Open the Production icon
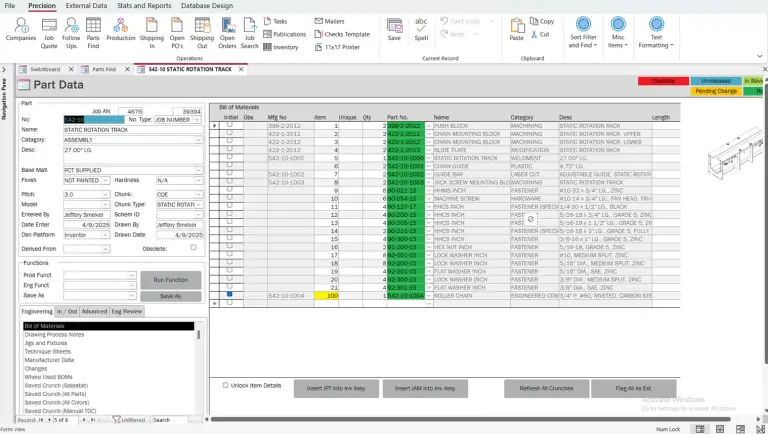 [120, 29]
